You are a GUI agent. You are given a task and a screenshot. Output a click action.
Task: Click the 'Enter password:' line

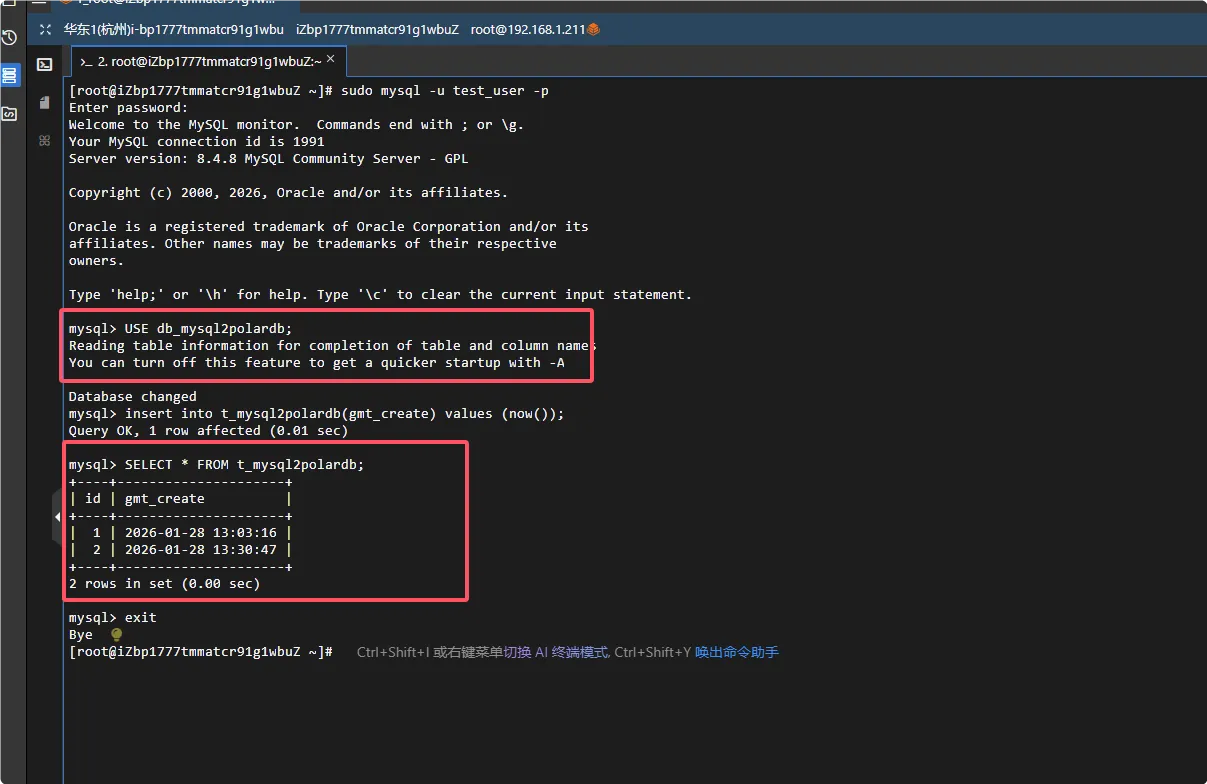pos(129,108)
